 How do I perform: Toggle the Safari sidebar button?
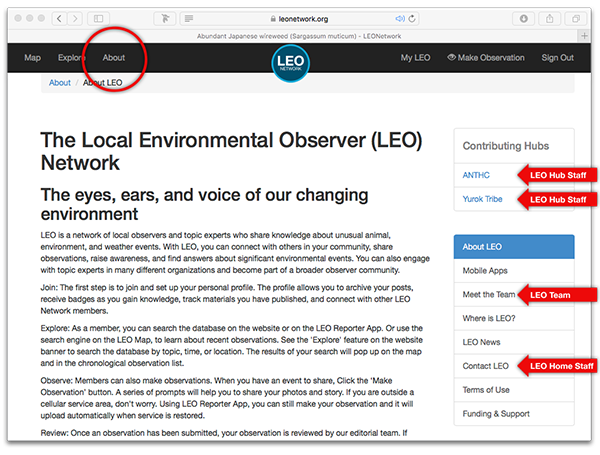[99, 18]
